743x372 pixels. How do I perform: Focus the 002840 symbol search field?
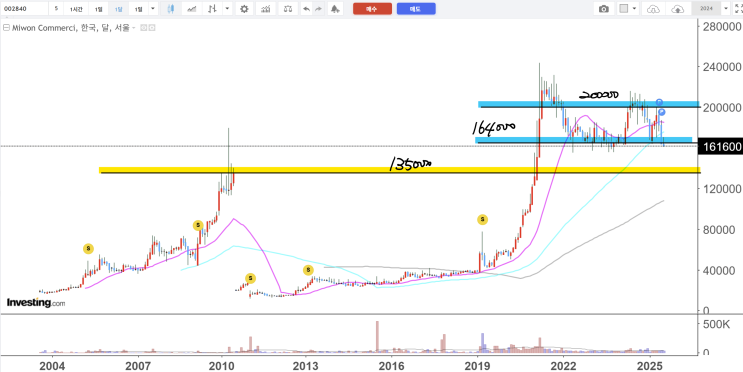pos(24,9)
